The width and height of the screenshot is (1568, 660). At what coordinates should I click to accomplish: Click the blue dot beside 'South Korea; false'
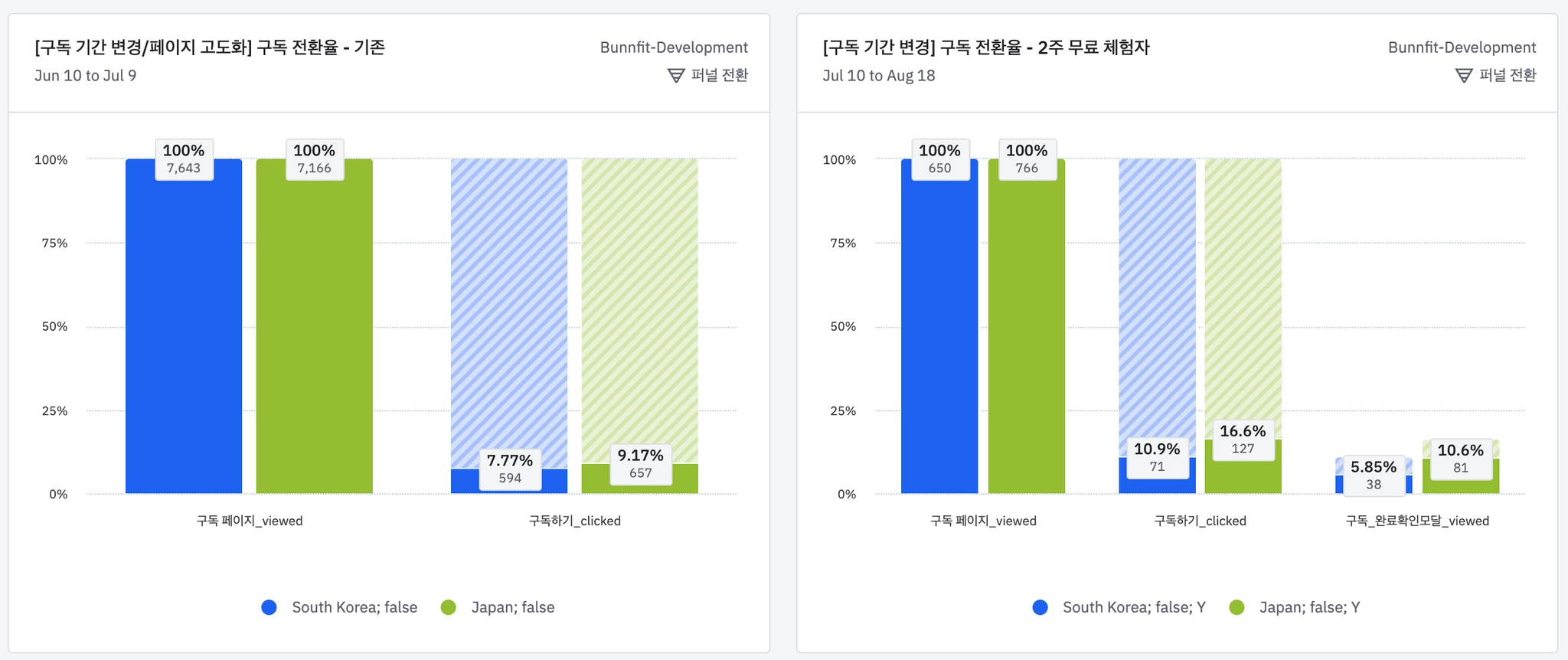269,607
